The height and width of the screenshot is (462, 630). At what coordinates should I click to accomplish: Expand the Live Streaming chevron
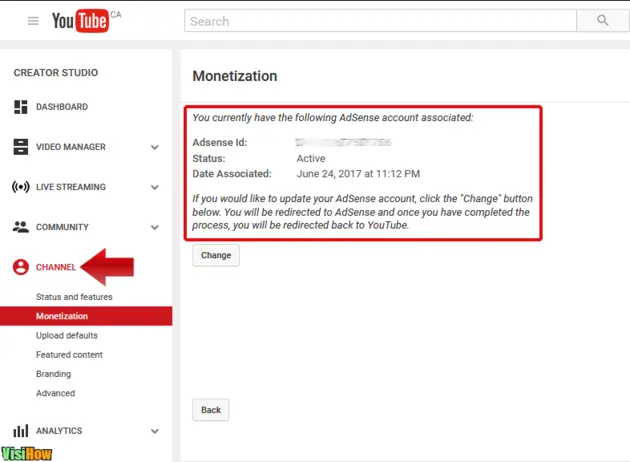click(x=155, y=187)
